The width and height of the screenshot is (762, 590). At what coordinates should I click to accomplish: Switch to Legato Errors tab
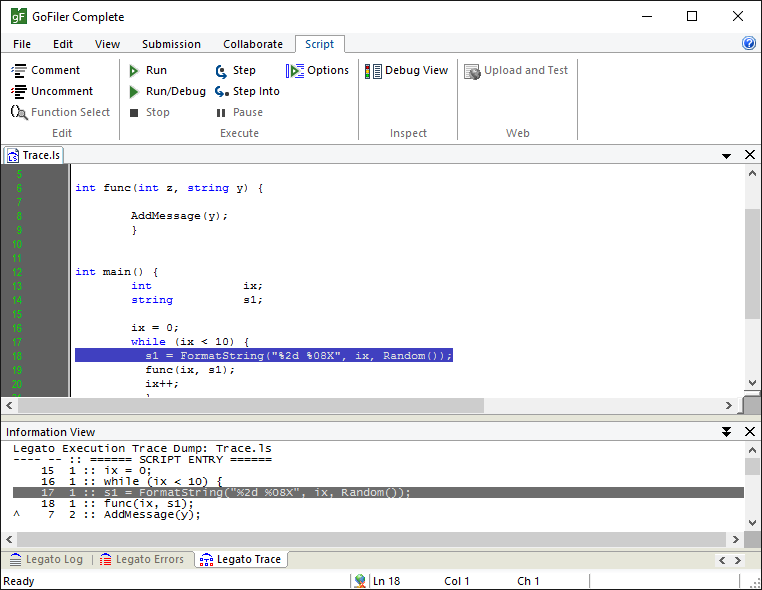point(141,559)
